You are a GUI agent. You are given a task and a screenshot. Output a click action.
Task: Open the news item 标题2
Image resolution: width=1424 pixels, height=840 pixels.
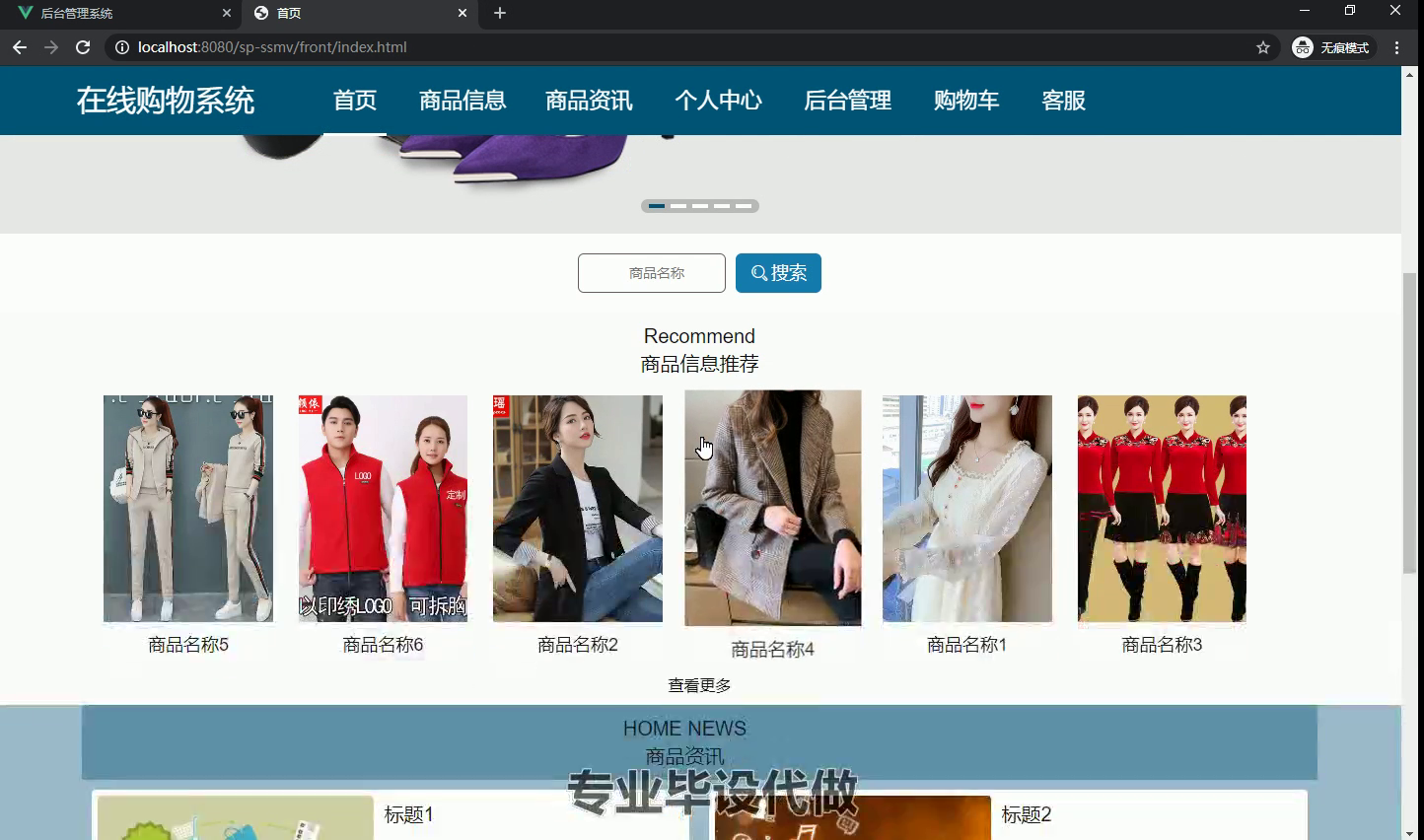point(1027,815)
